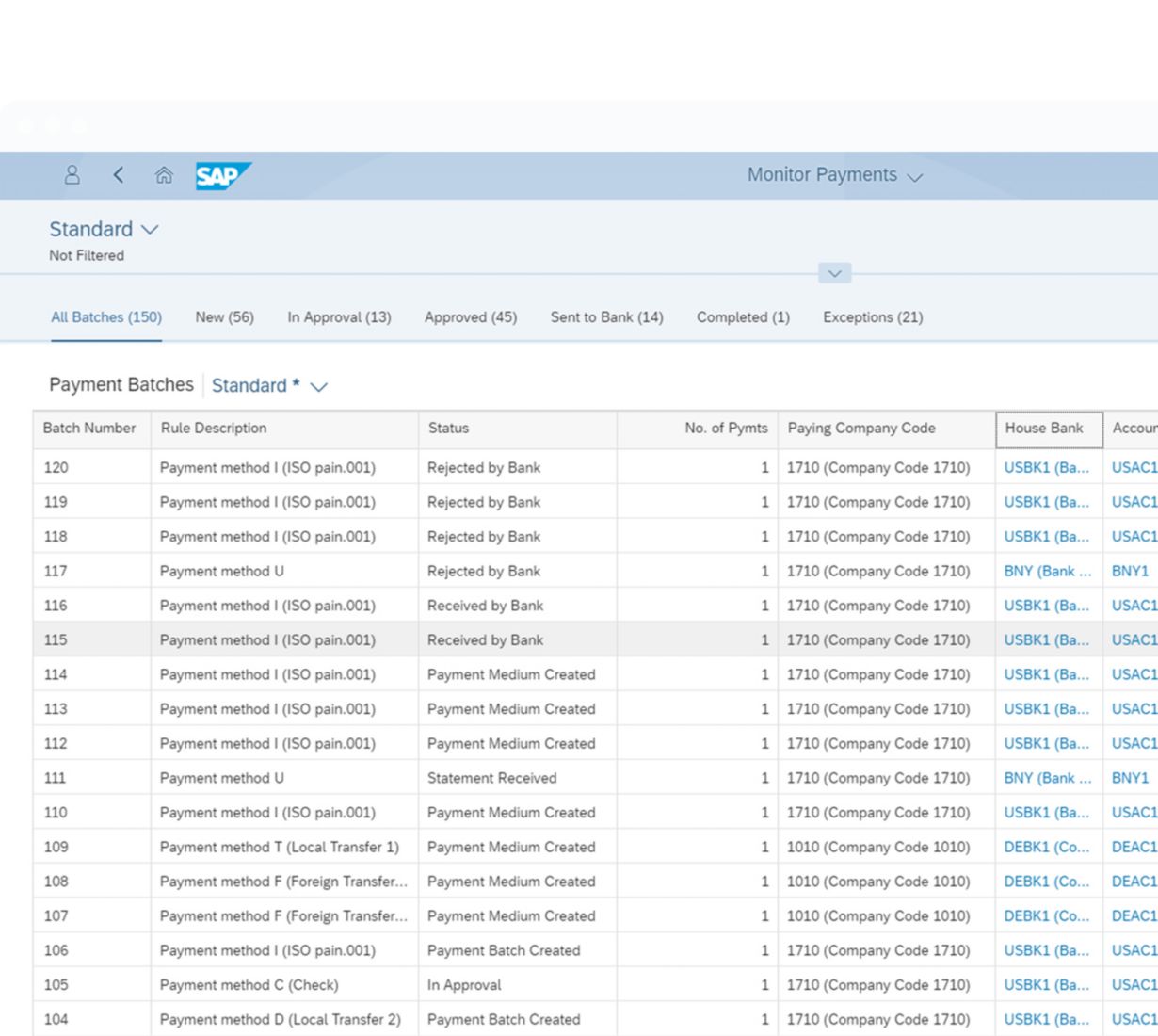Screen dimensions: 1158x1036
Task: Select the batch 115 row
Action: click(282, 640)
